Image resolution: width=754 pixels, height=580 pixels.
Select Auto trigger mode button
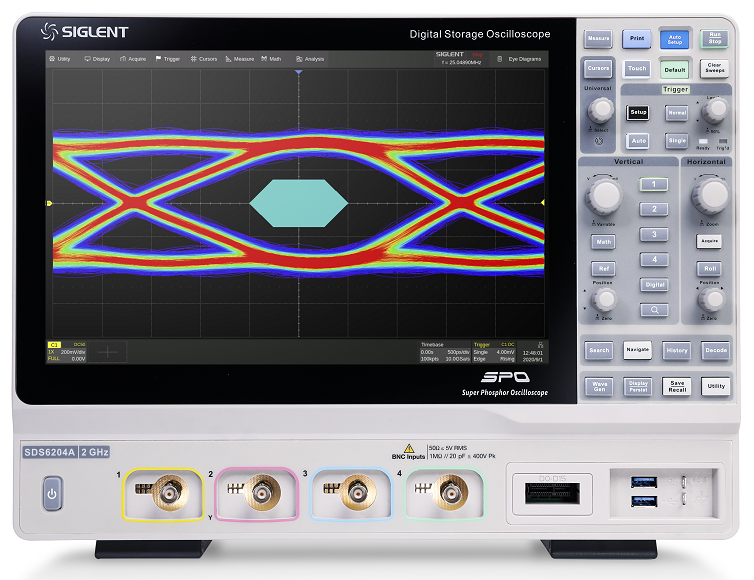tap(638, 141)
